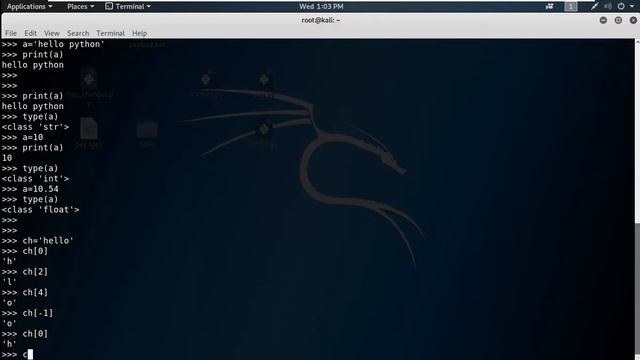This screenshot has width=640, height=360.
Task: Close the root@kali terminal window
Action: click(x=633, y=20)
